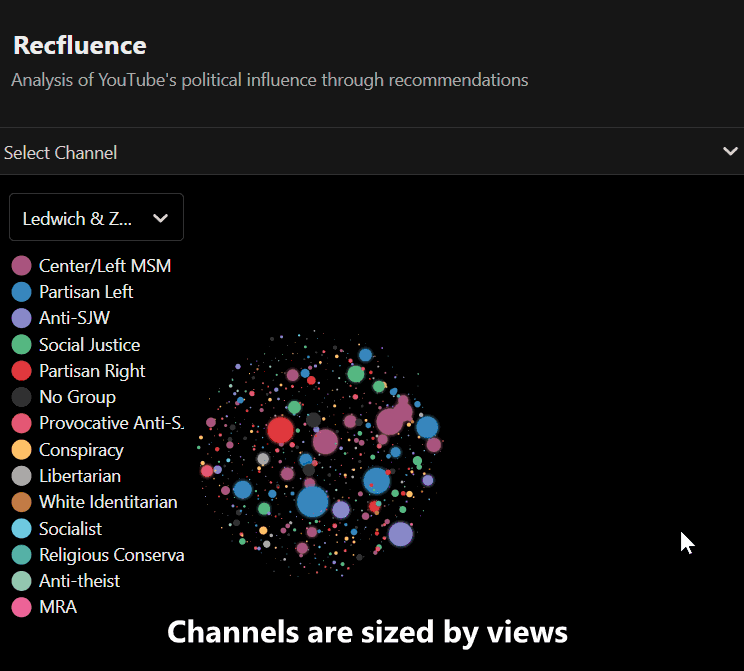Click the large purple bubble at chart bottom right
This screenshot has width=744, height=671.
click(x=400, y=534)
